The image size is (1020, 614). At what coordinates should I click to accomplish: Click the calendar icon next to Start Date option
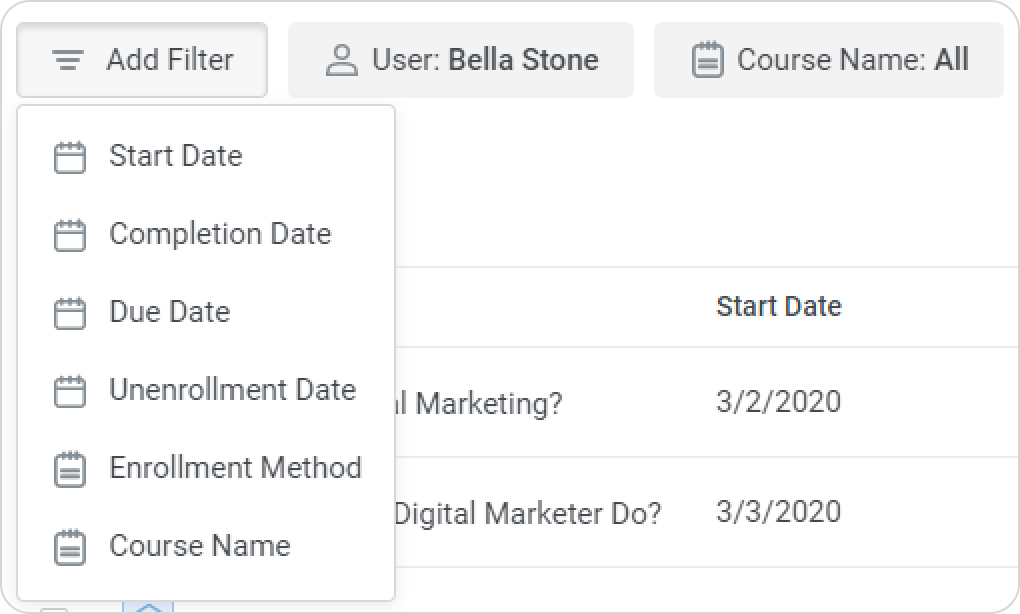pos(69,157)
